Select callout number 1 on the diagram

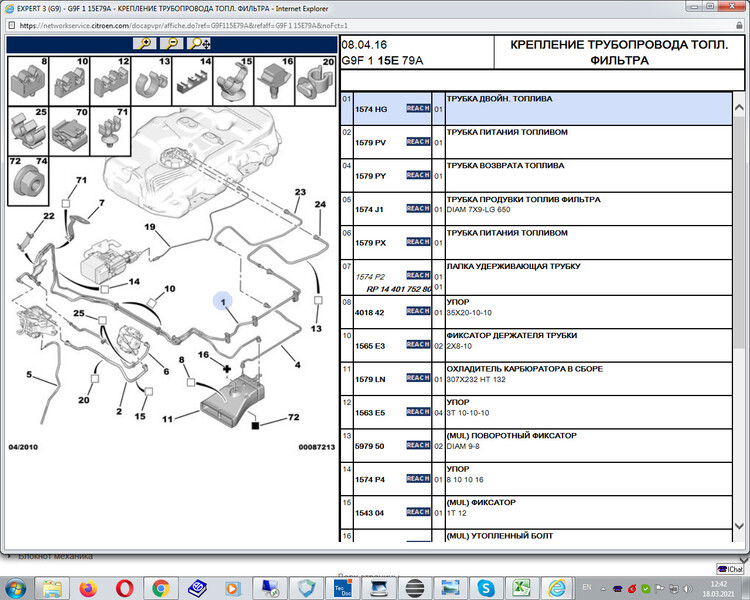click(223, 299)
